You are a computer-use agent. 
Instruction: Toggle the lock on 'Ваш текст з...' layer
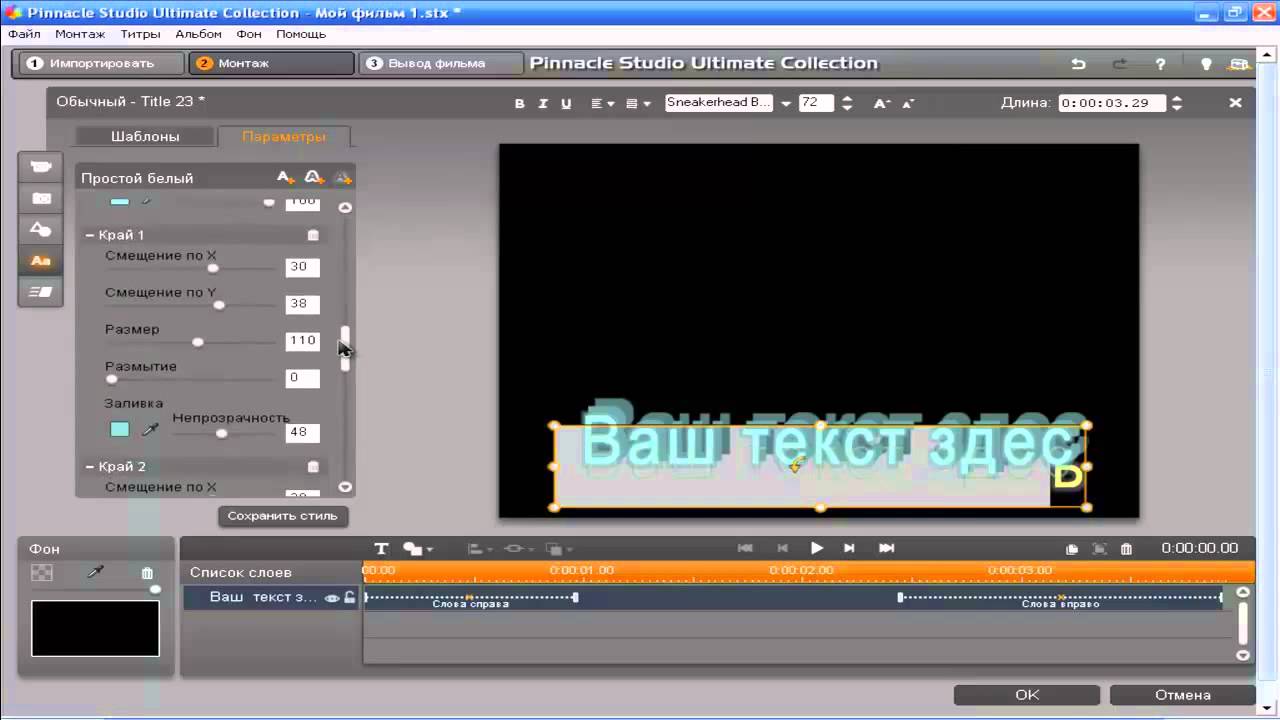click(x=349, y=597)
